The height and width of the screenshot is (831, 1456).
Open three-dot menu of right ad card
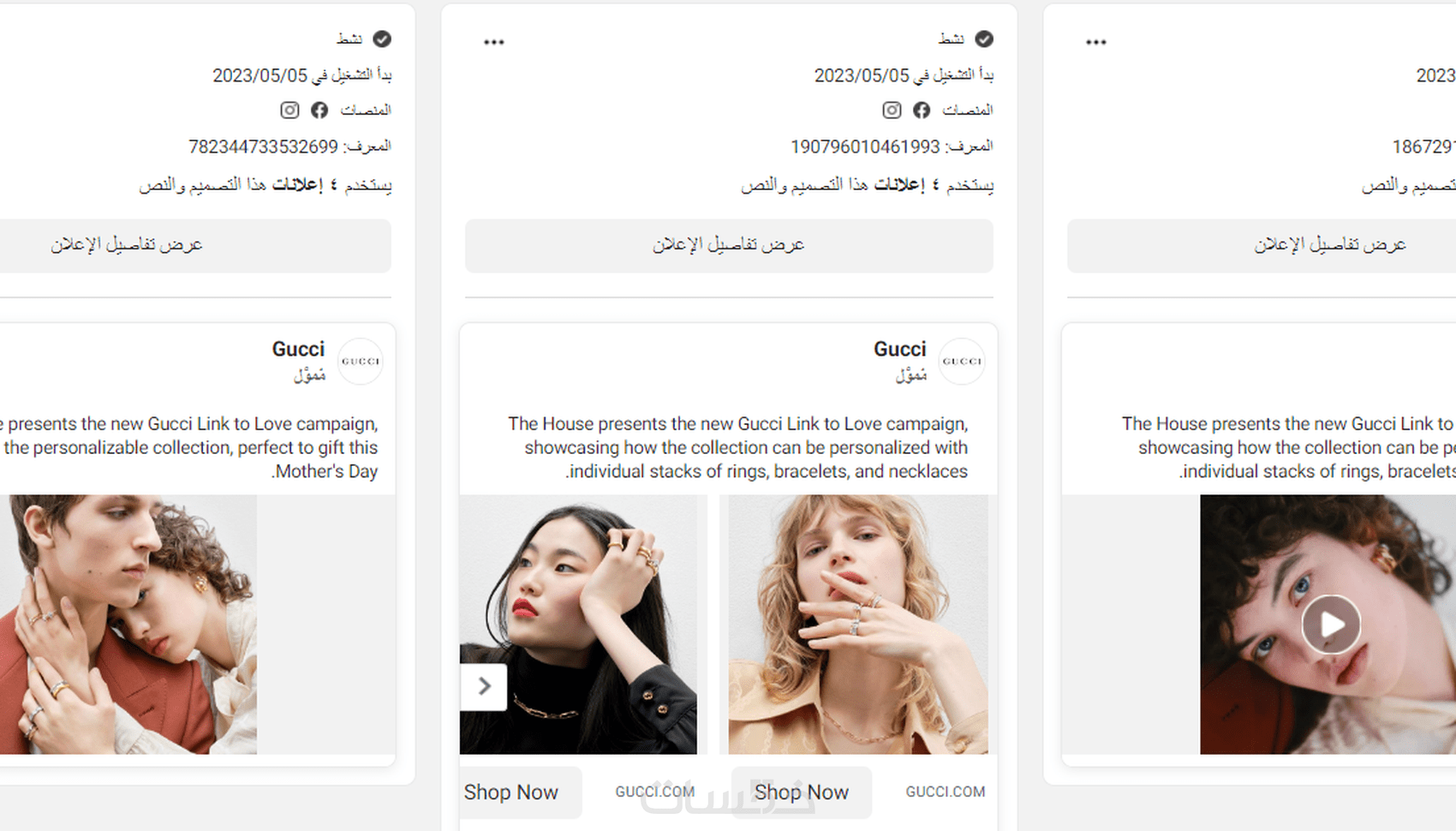[x=1096, y=42]
